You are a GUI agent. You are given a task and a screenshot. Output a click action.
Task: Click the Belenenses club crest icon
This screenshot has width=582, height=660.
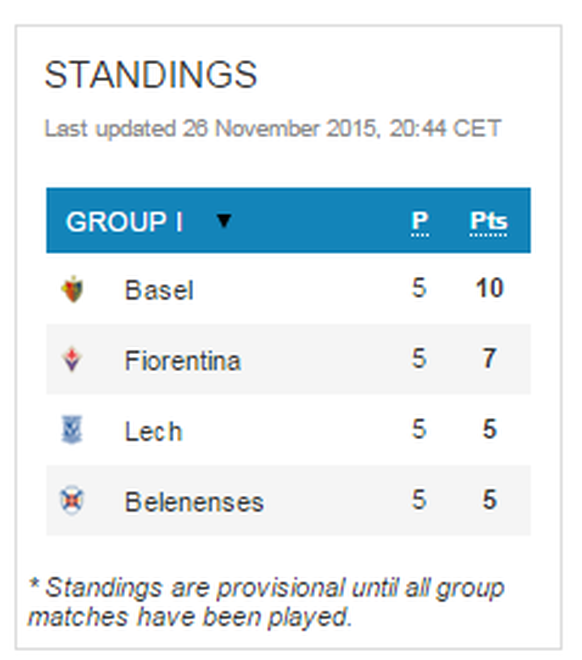(x=72, y=500)
